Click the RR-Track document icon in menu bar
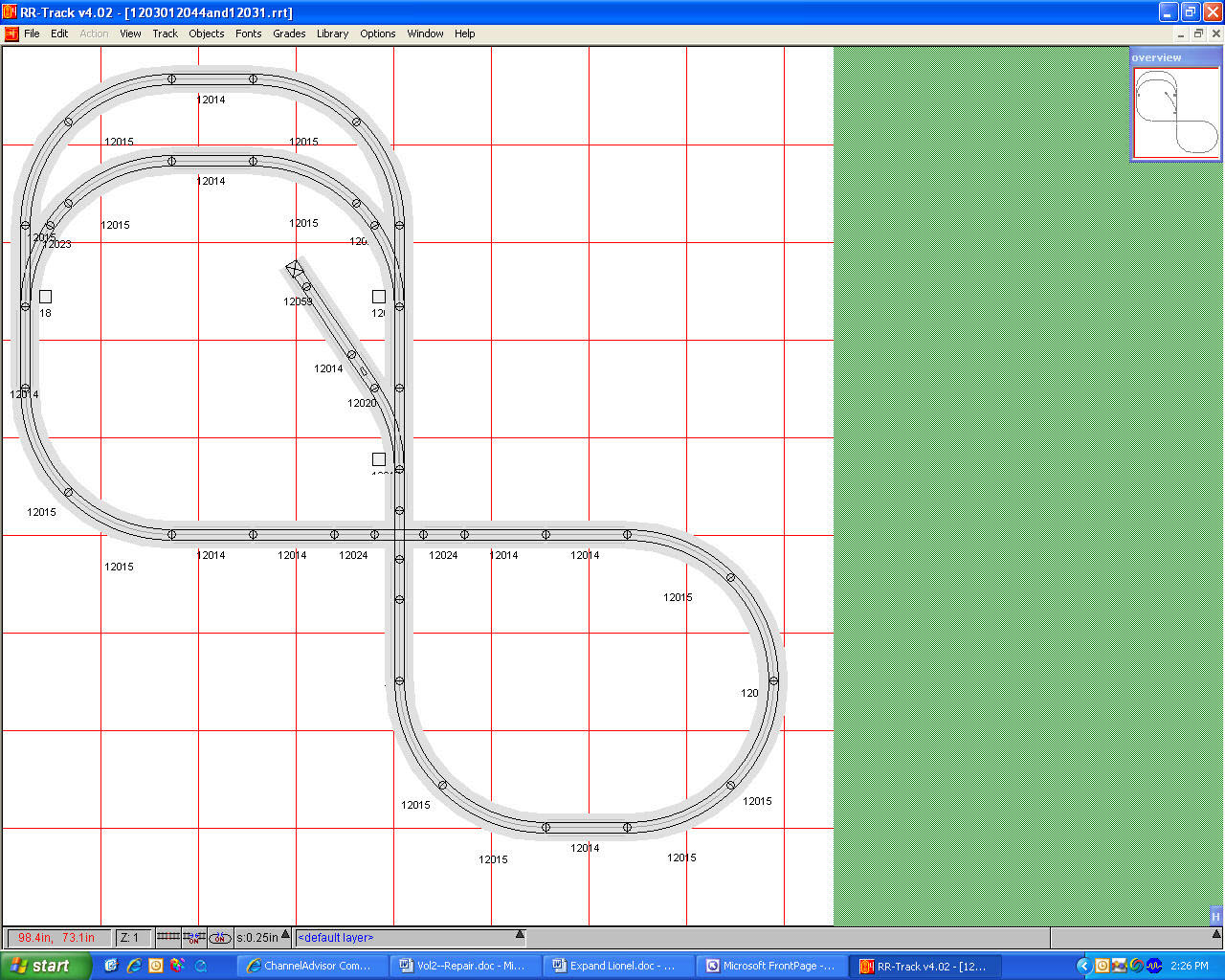Viewport: 1225px width, 980px height. tap(11, 33)
